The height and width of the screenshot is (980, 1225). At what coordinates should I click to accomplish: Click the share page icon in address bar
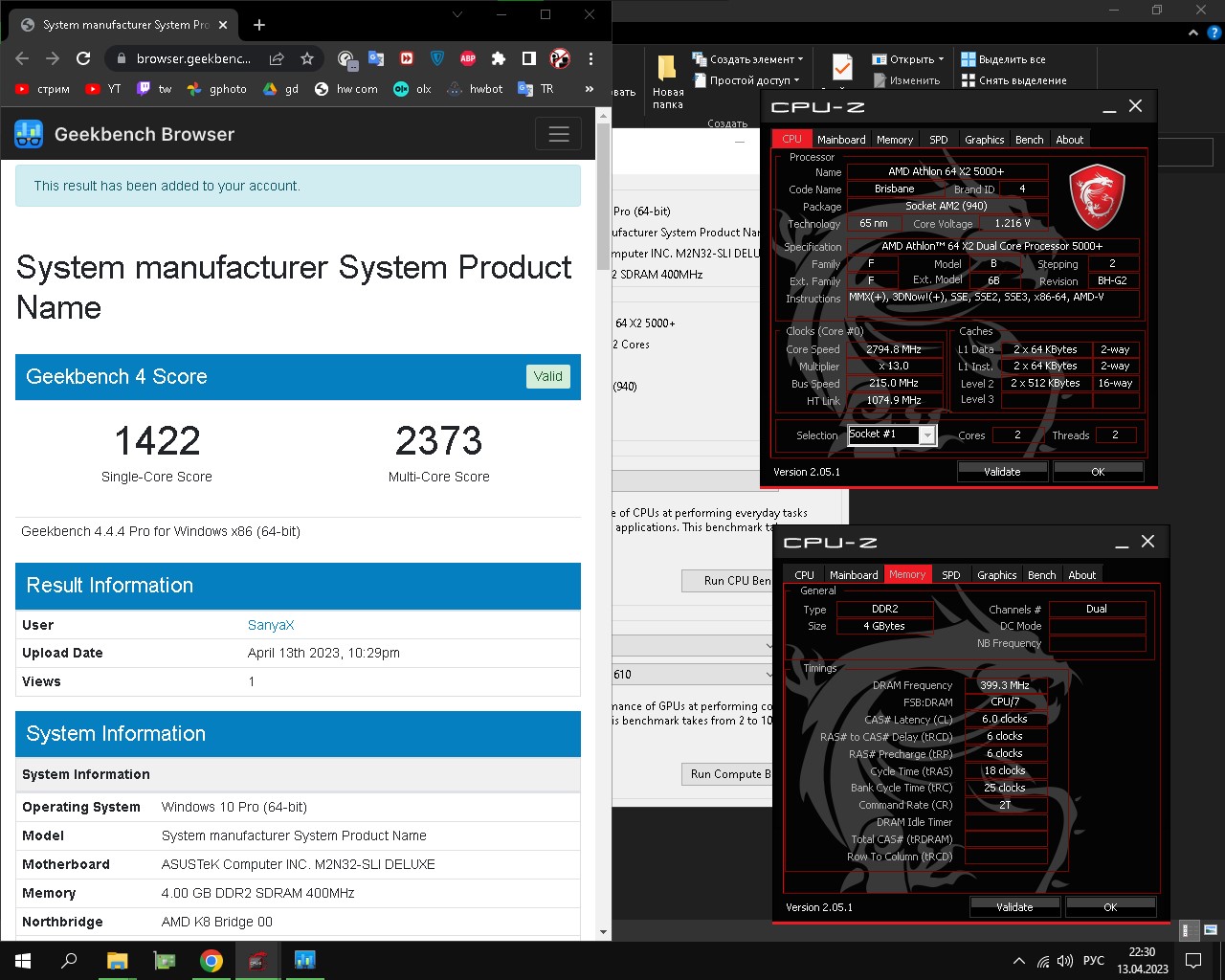coord(277,58)
